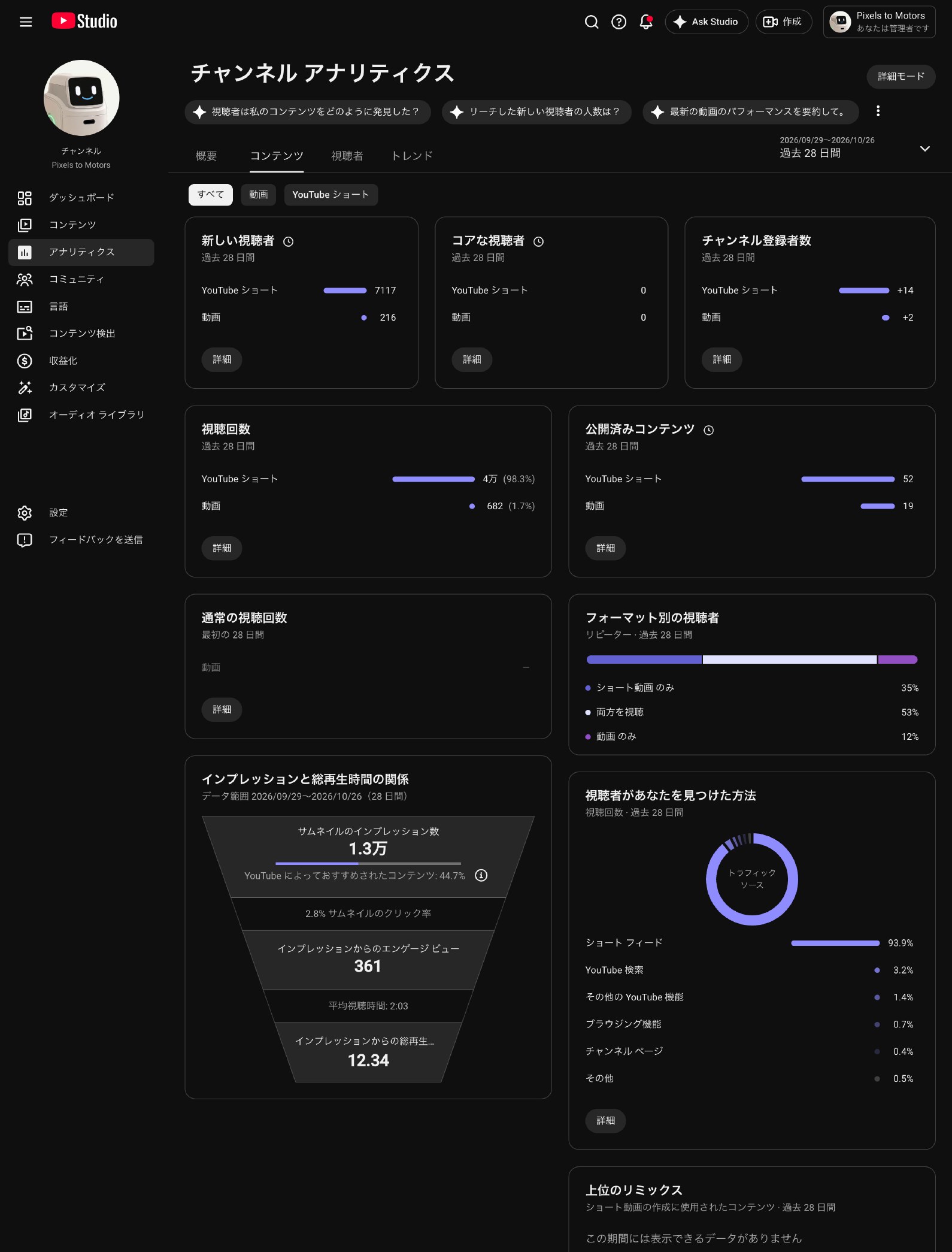Switch to the コンテンツ tab
Viewport: 952px width, 1252px height.
(277, 156)
